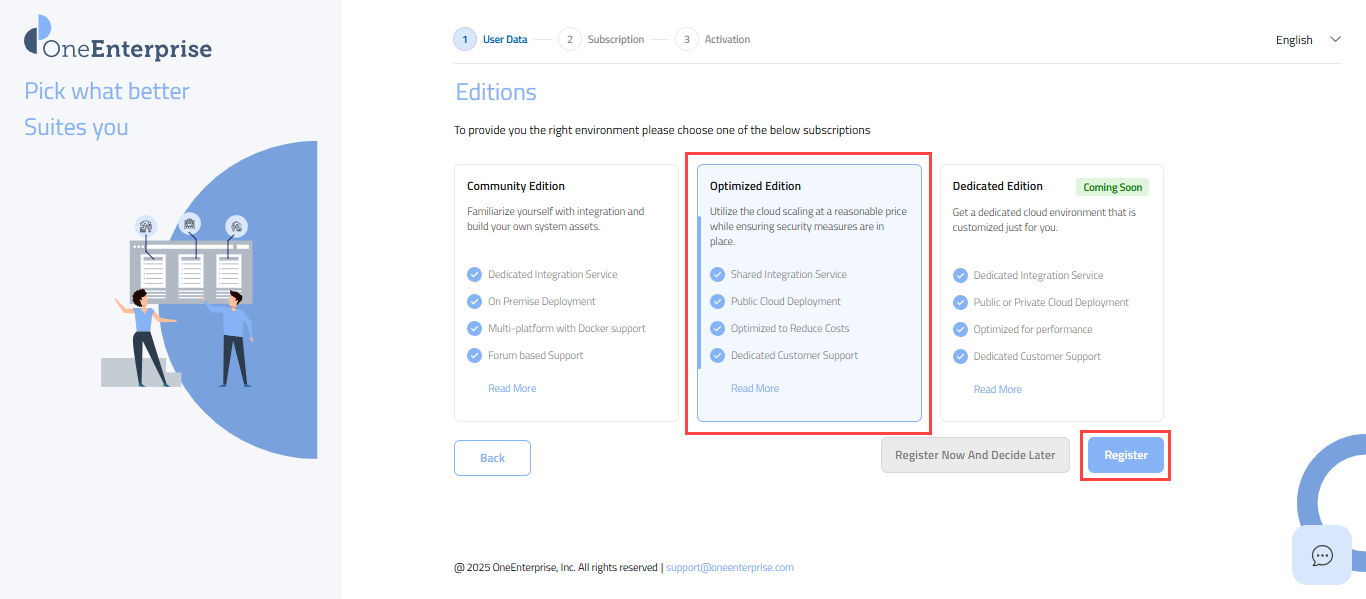Expand Read More under Community Edition
This screenshot has width=1366, height=599.
tap(512, 389)
